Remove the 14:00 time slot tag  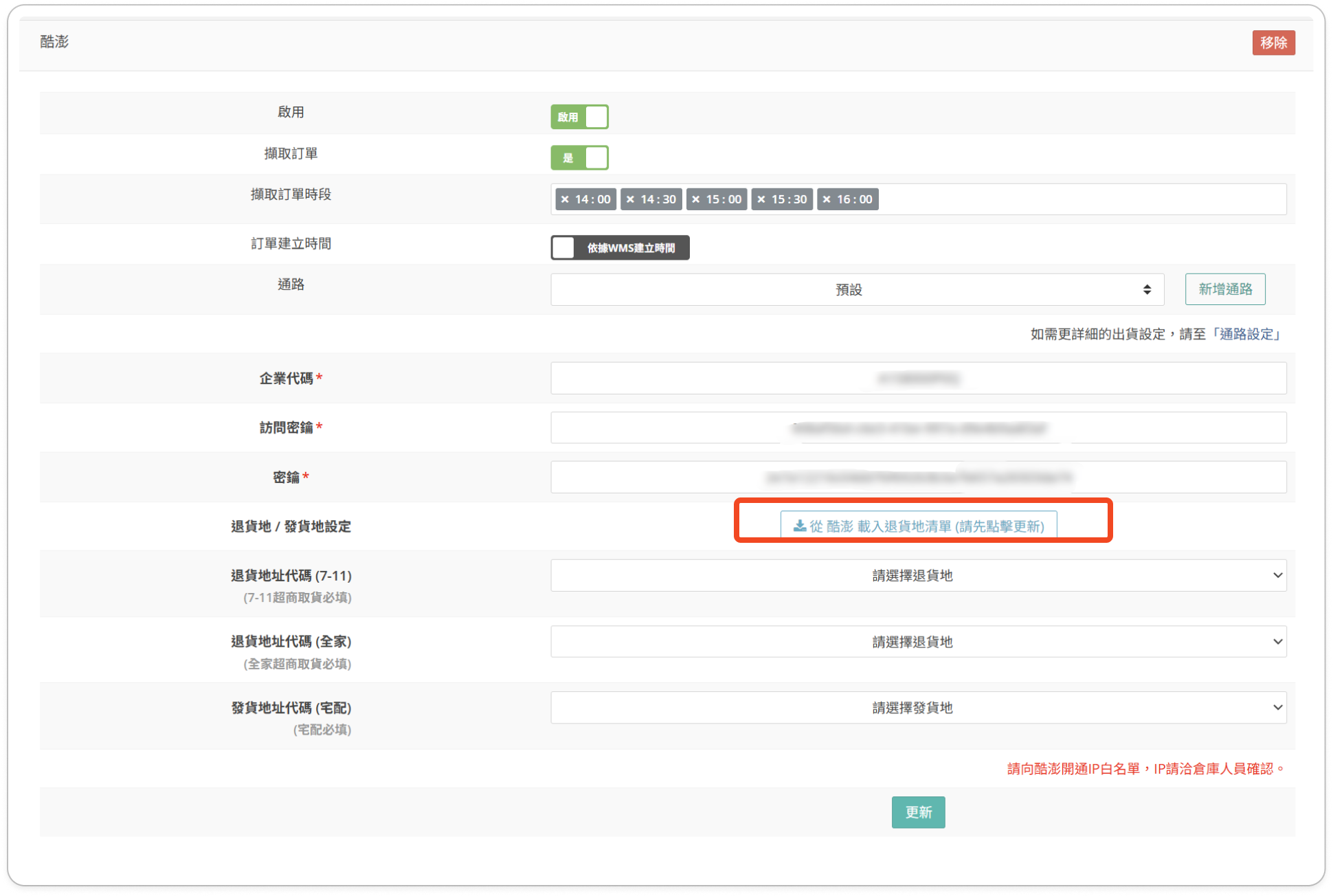pos(565,199)
